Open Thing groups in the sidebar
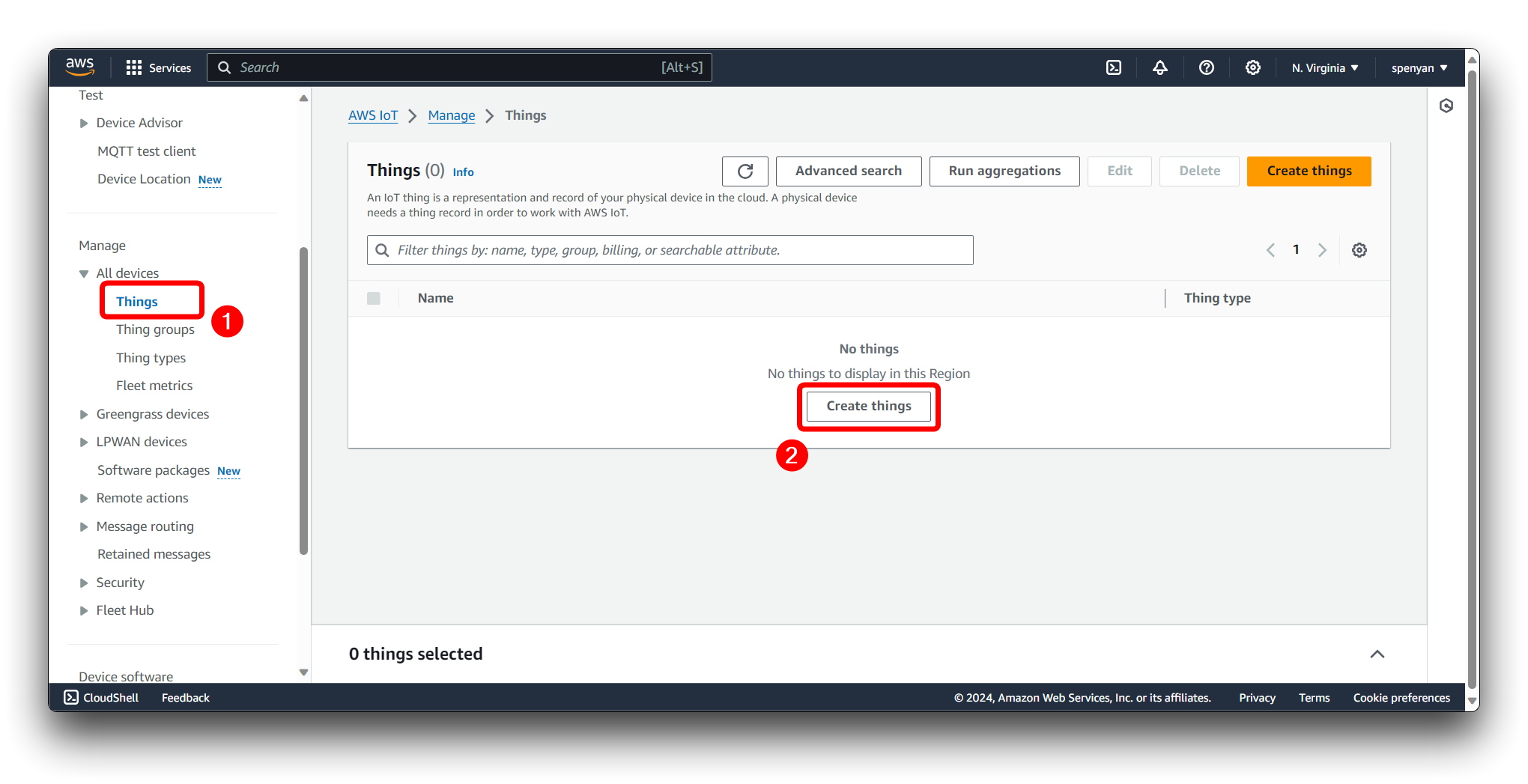This screenshot has height=784, width=1528. (155, 329)
